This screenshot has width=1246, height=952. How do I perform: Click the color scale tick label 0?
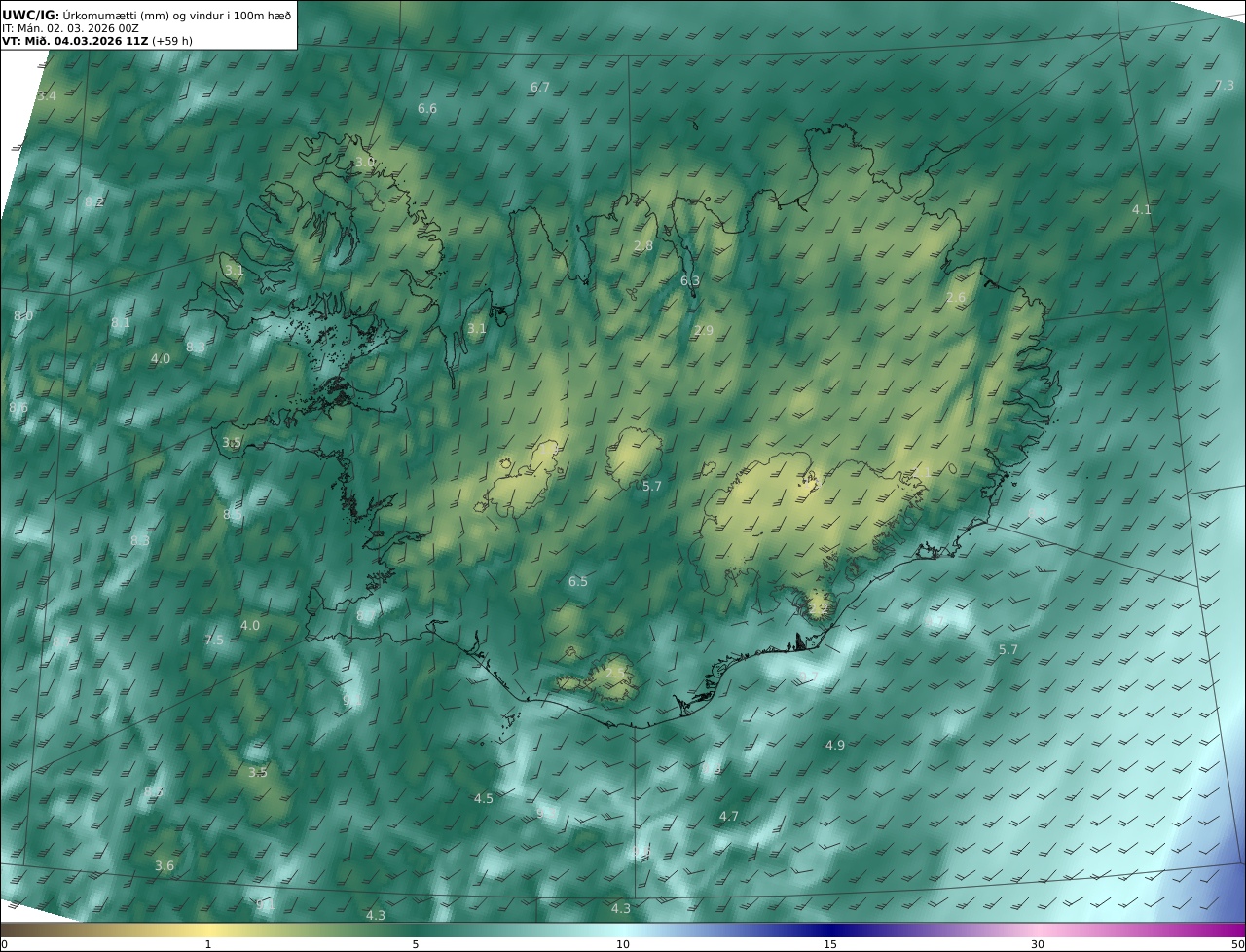coord(4,944)
